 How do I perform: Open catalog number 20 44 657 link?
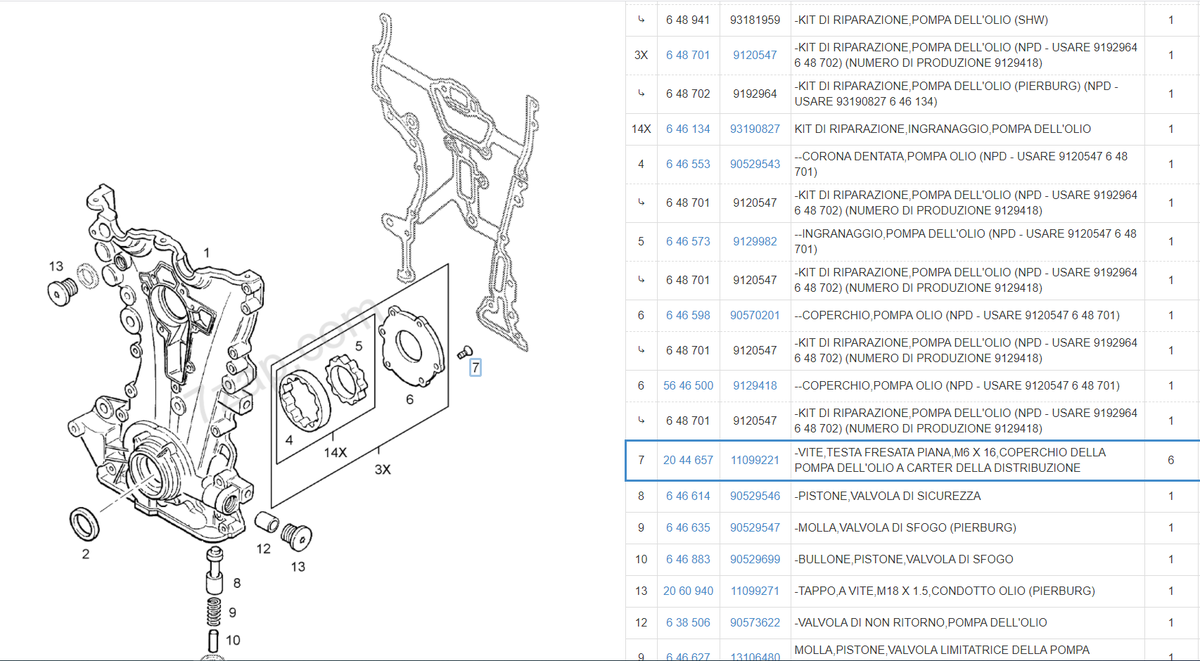tap(688, 460)
